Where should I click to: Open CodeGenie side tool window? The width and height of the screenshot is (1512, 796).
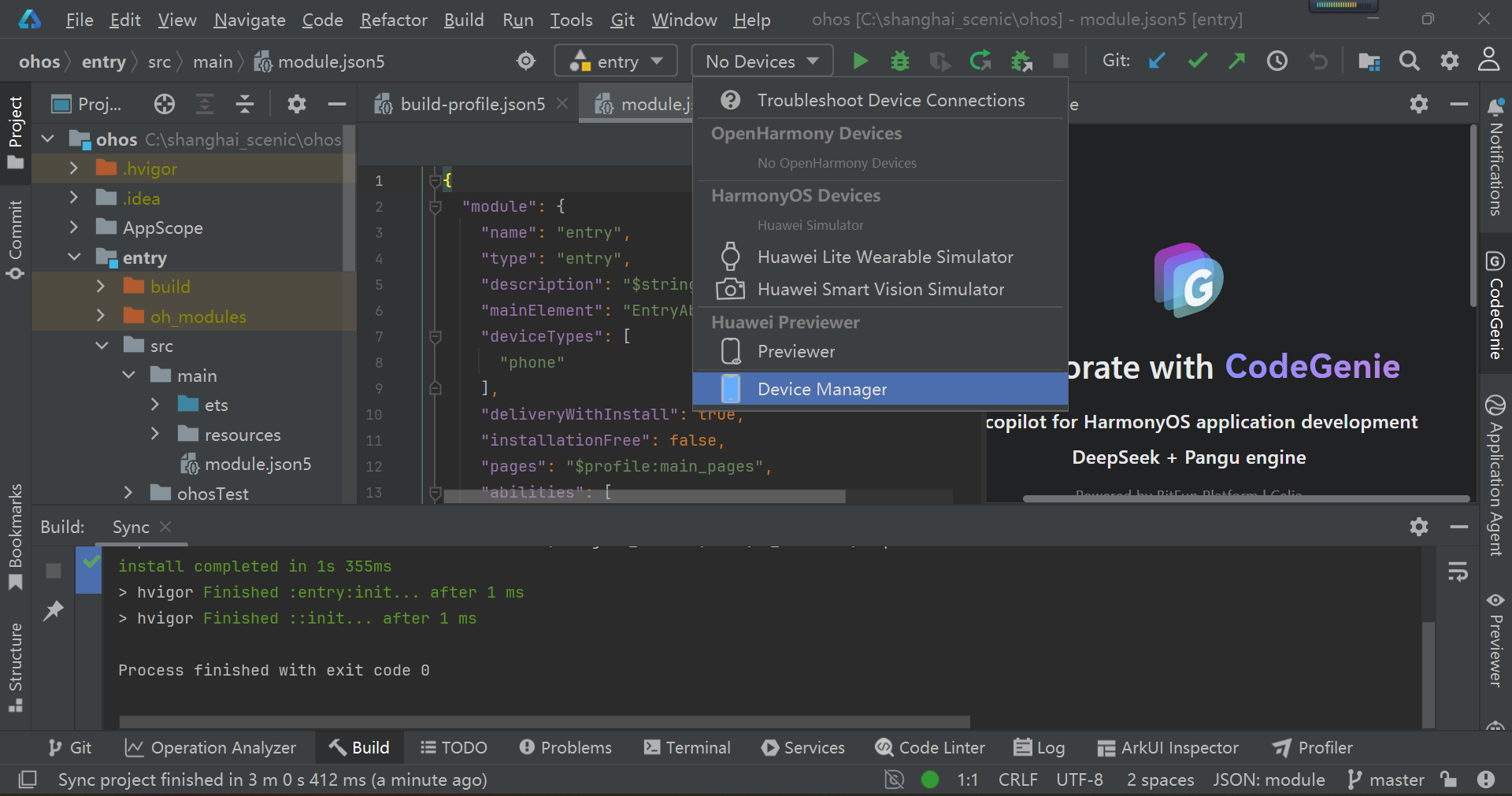tap(1495, 305)
